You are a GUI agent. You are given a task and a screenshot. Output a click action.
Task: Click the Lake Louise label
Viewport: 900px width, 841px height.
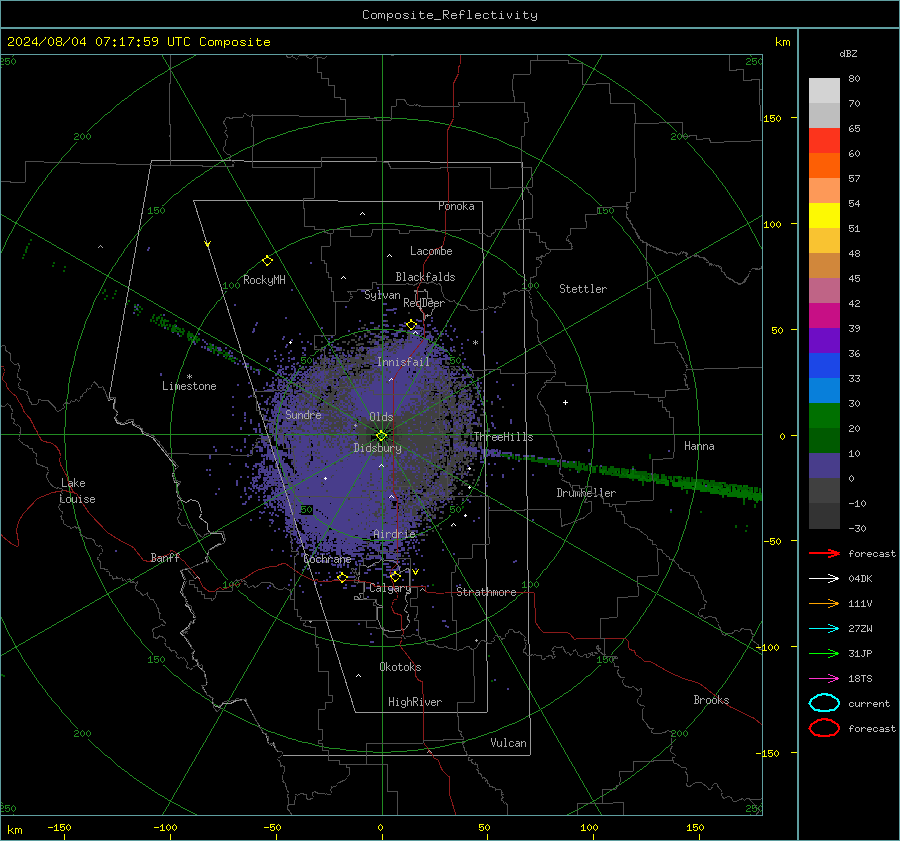(x=77, y=491)
